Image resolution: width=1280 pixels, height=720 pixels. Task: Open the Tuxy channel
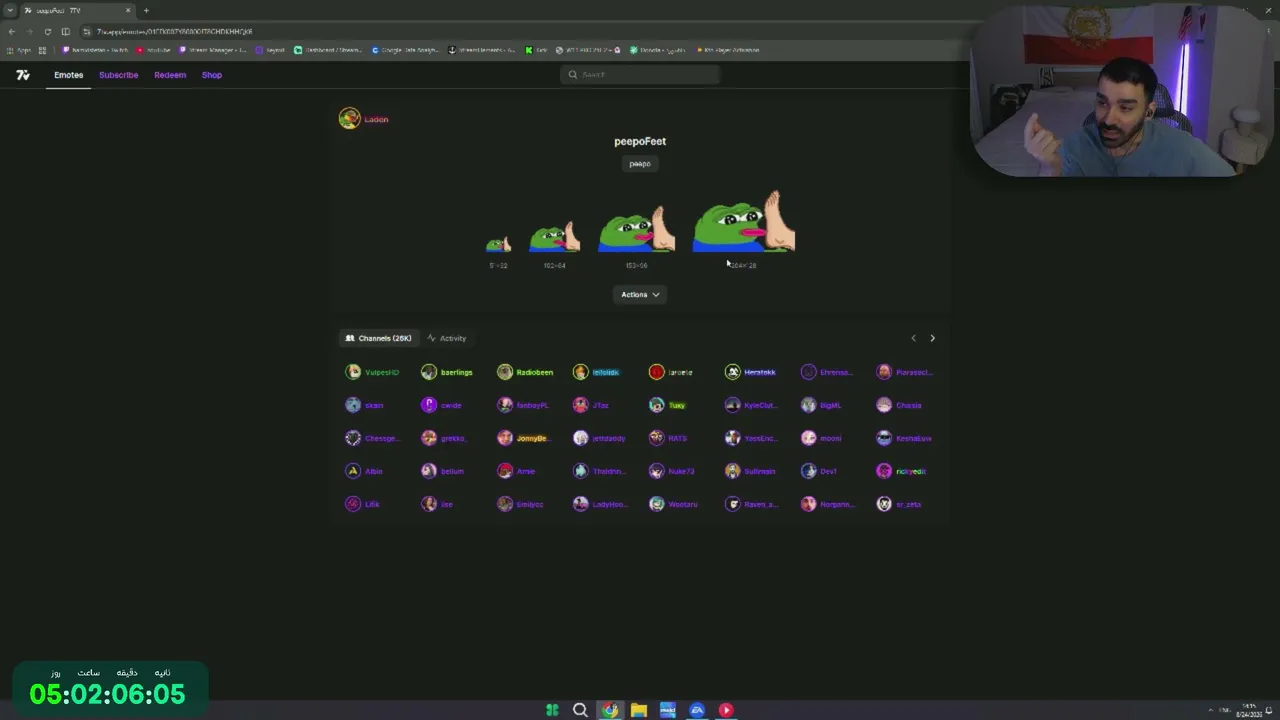(667, 405)
